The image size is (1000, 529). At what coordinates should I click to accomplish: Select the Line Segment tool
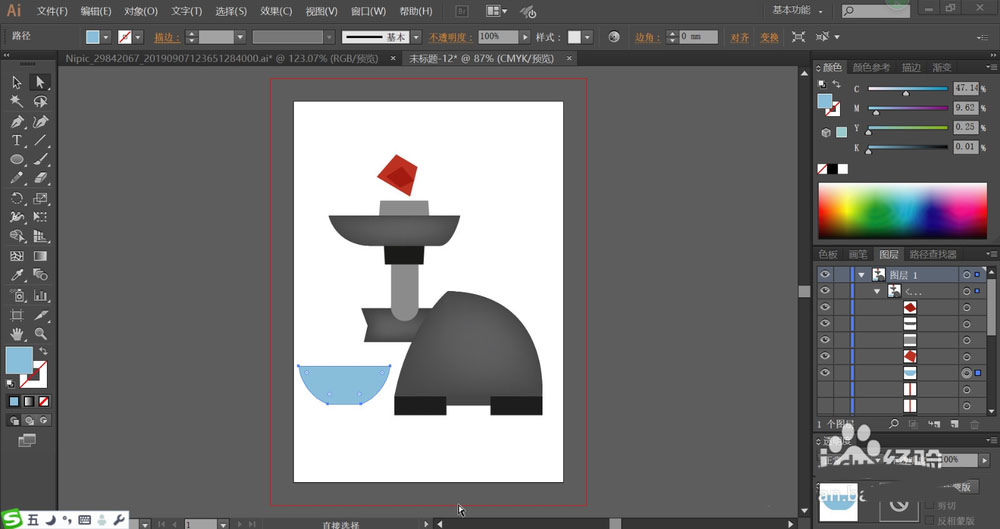(40, 140)
